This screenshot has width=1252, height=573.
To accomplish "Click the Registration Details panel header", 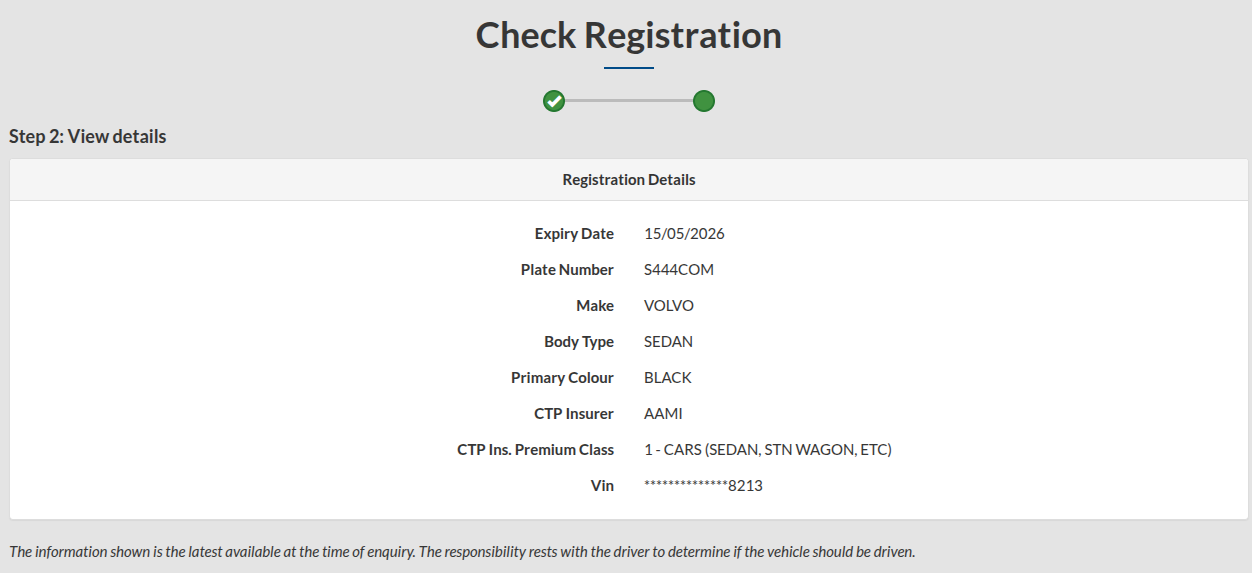I will [x=629, y=180].
